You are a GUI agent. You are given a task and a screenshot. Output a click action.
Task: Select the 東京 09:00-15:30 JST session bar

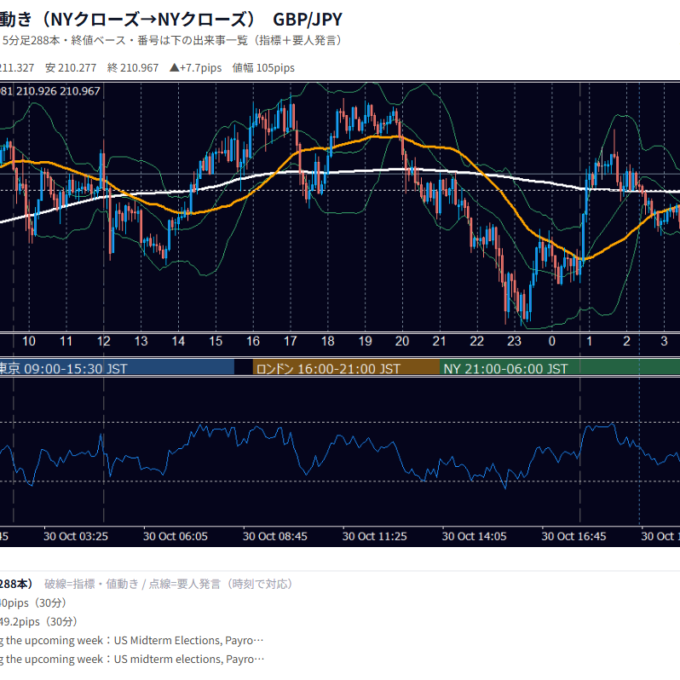117,368
